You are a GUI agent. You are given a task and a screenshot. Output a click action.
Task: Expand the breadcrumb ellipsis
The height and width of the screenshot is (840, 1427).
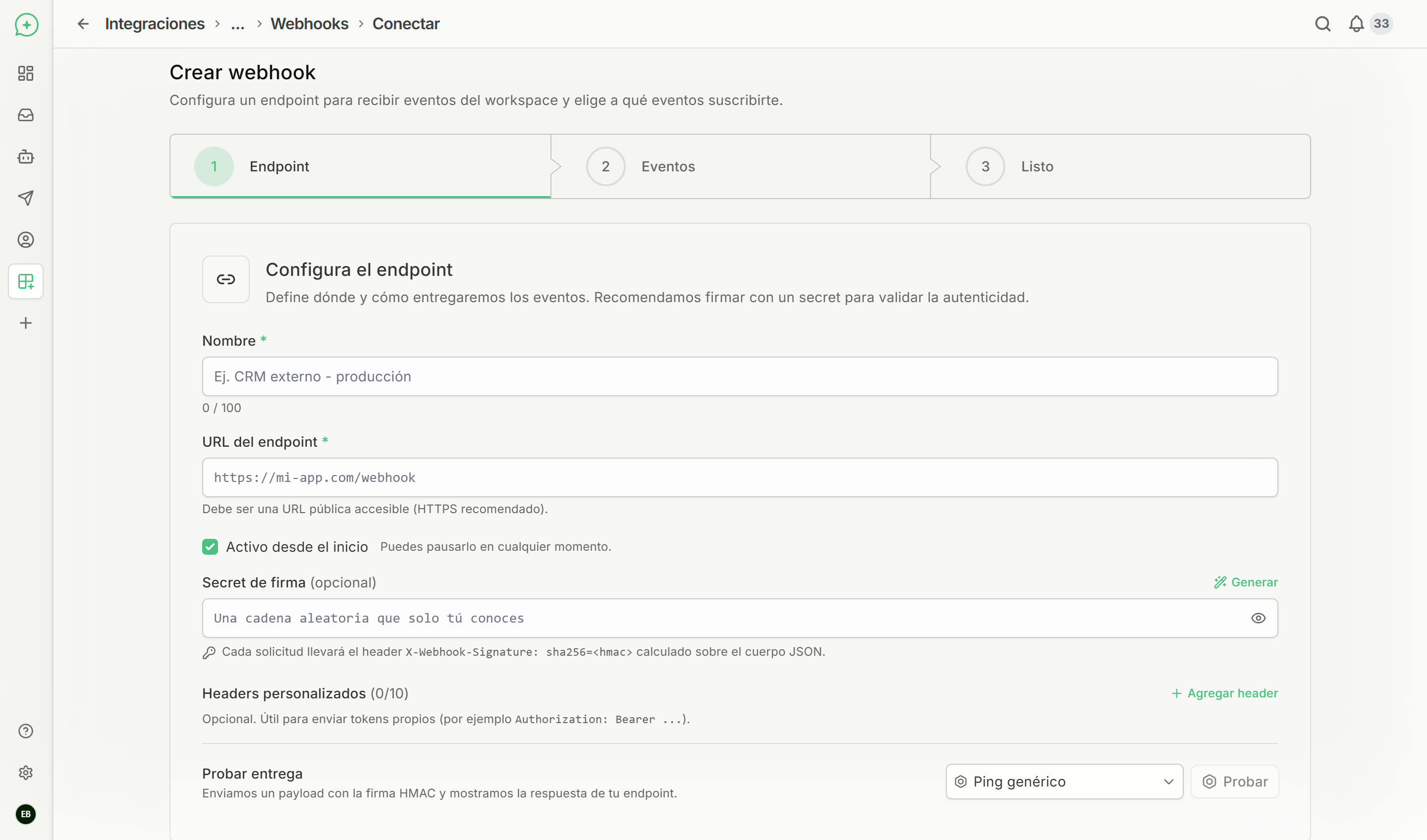[x=238, y=24]
